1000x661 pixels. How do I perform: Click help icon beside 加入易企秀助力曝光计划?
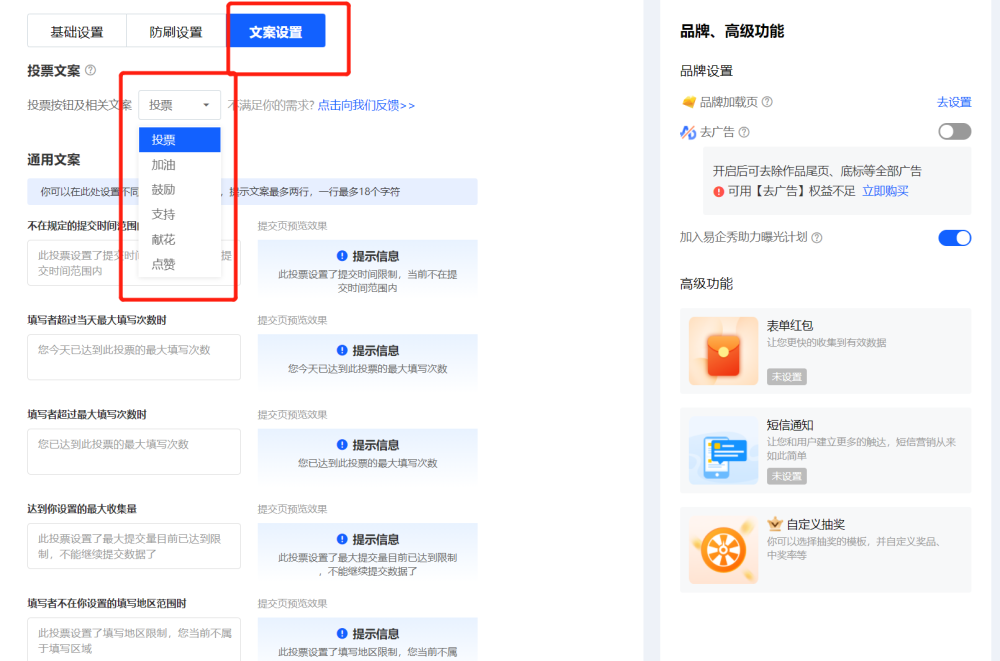coord(817,238)
